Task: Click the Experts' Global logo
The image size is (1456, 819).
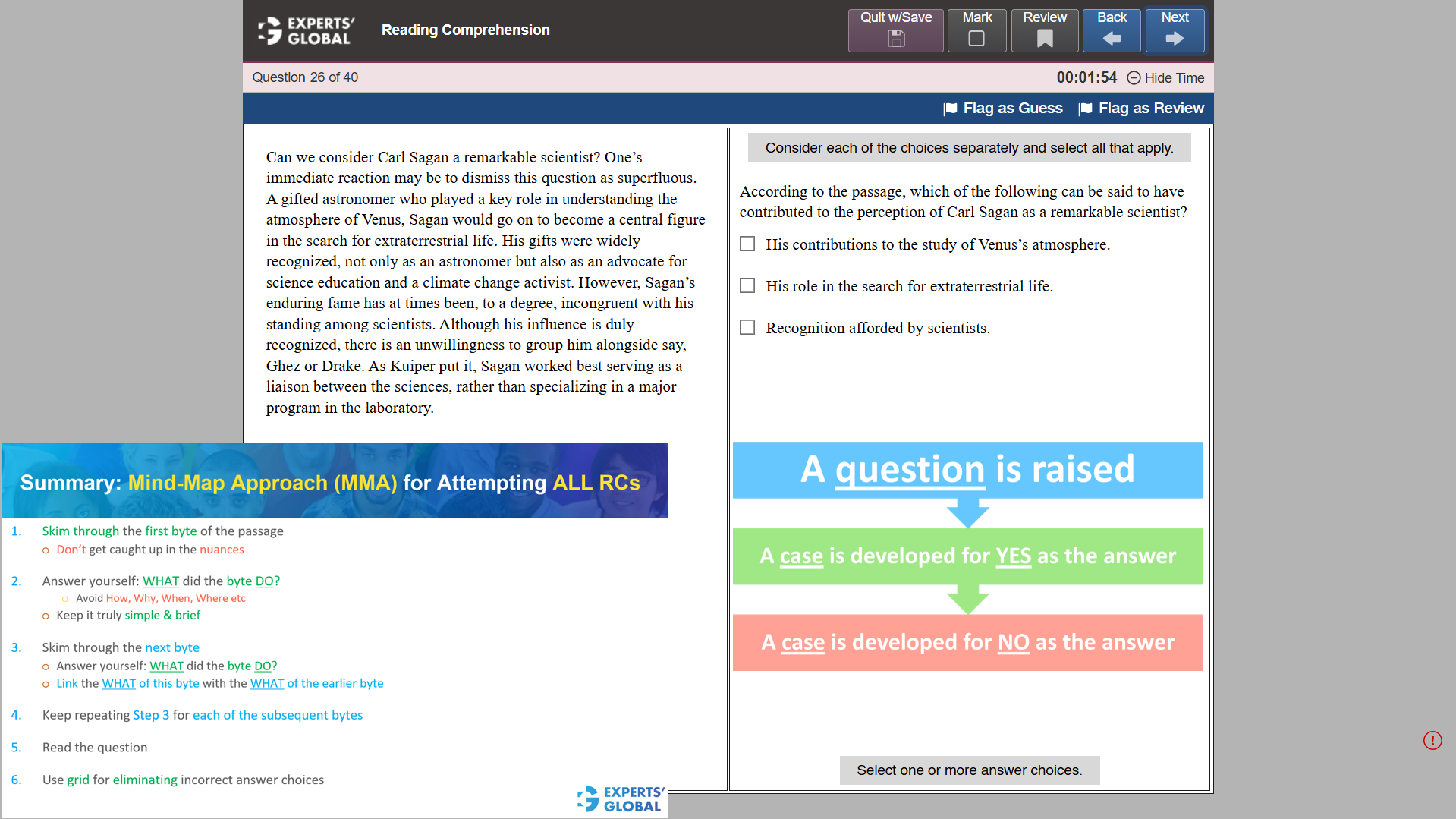Action: click(x=304, y=30)
